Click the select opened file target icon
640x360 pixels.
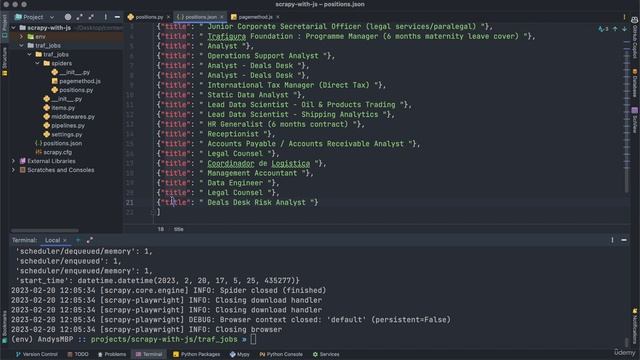pos(68,17)
